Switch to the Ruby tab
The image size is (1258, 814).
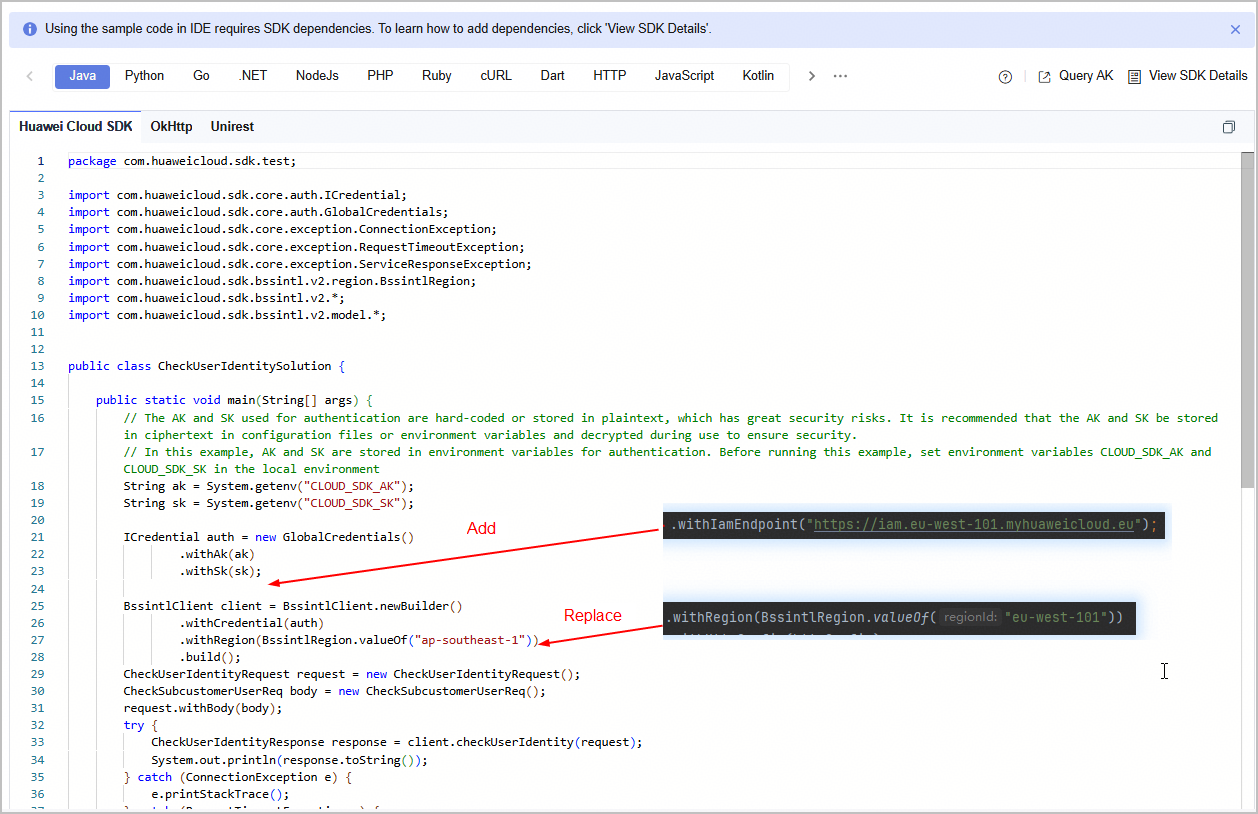click(437, 76)
